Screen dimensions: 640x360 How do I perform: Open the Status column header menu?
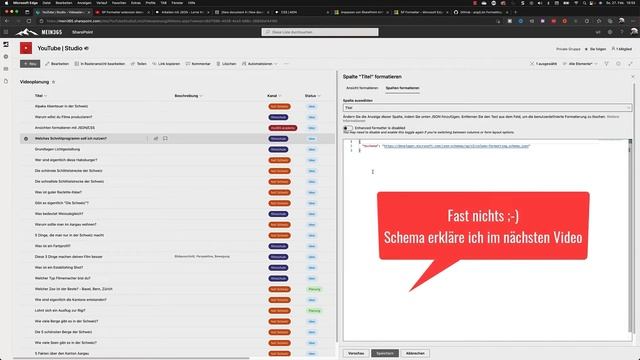click(312, 96)
